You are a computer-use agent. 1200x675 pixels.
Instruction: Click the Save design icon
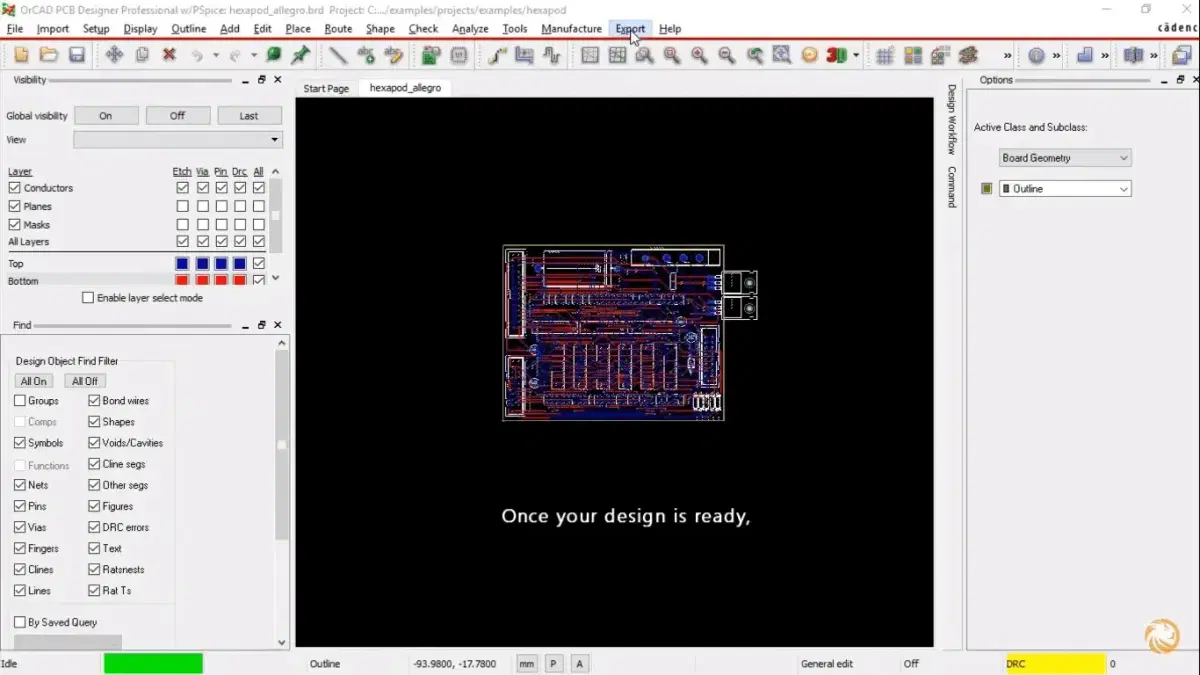(x=77, y=55)
